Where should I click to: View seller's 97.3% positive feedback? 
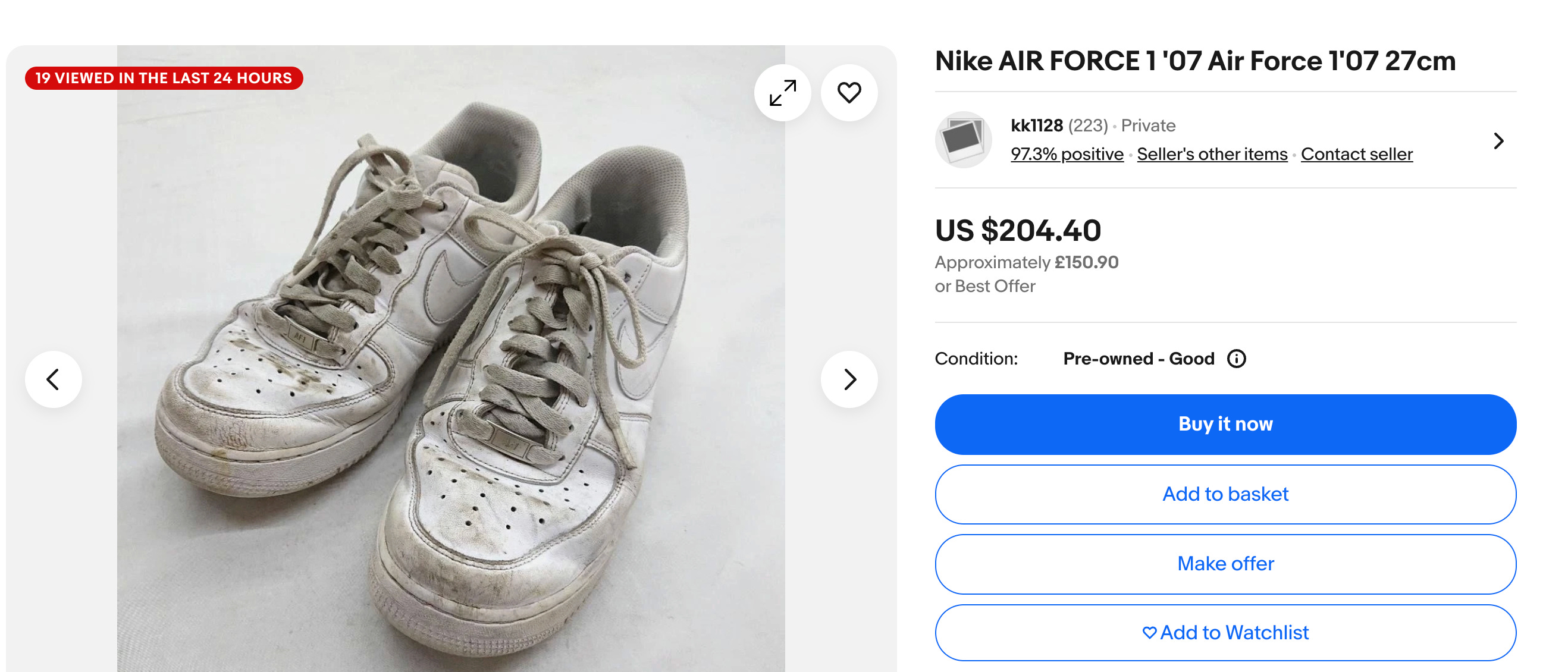tap(1067, 154)
